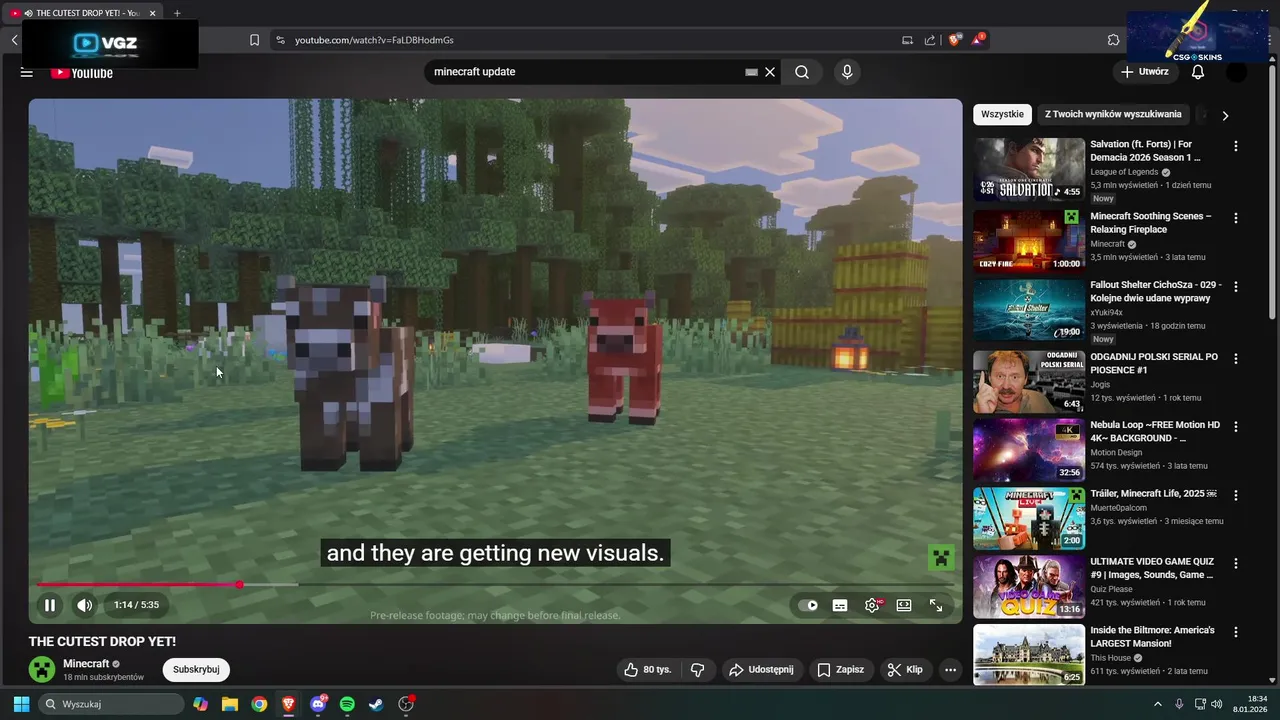Open Steam from the taskbar
Image resolution: width=1280 pixels, height=720 pixels.
pos(376,704)
